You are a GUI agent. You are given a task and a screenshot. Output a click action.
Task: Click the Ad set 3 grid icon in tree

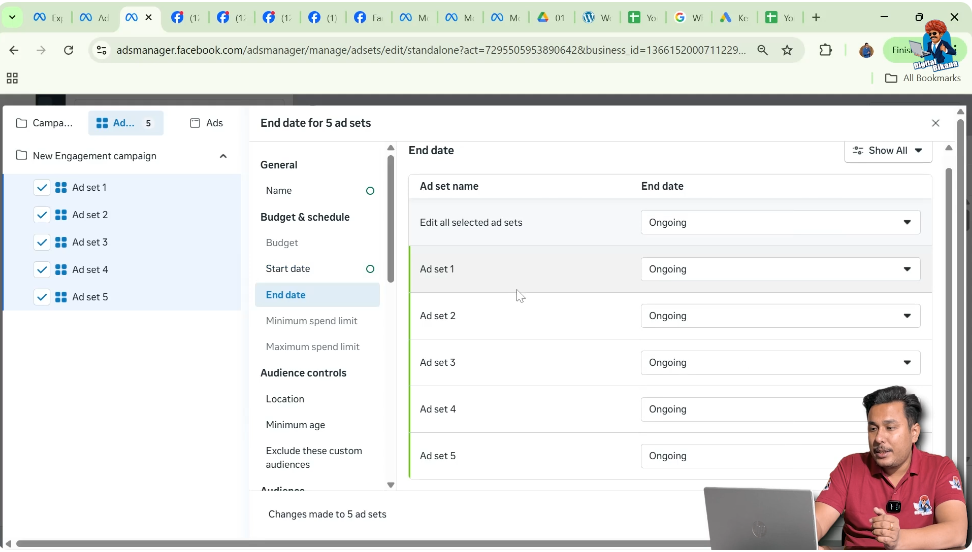(x=61, y=242)
